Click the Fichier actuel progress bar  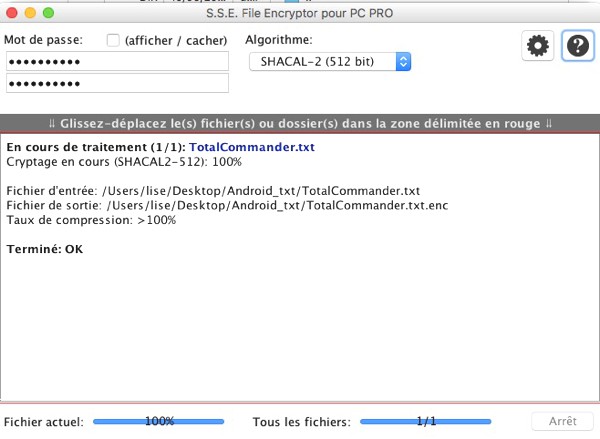click(x=158, y=422)
